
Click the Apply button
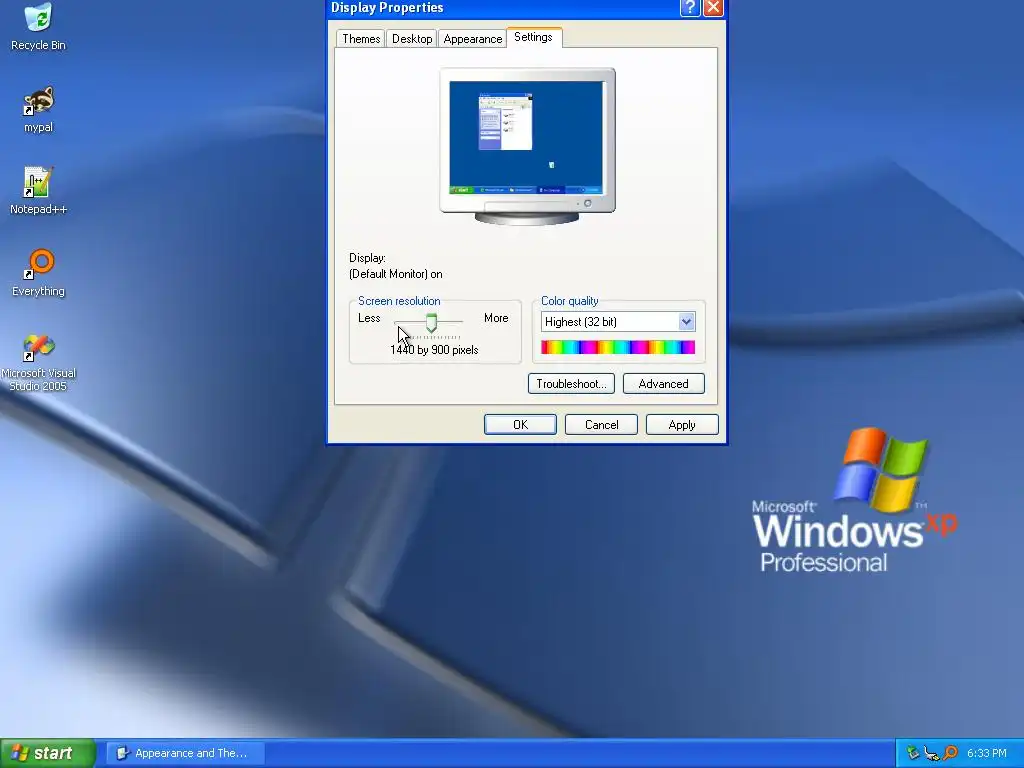pyautogui.click(x=682, y=424)
